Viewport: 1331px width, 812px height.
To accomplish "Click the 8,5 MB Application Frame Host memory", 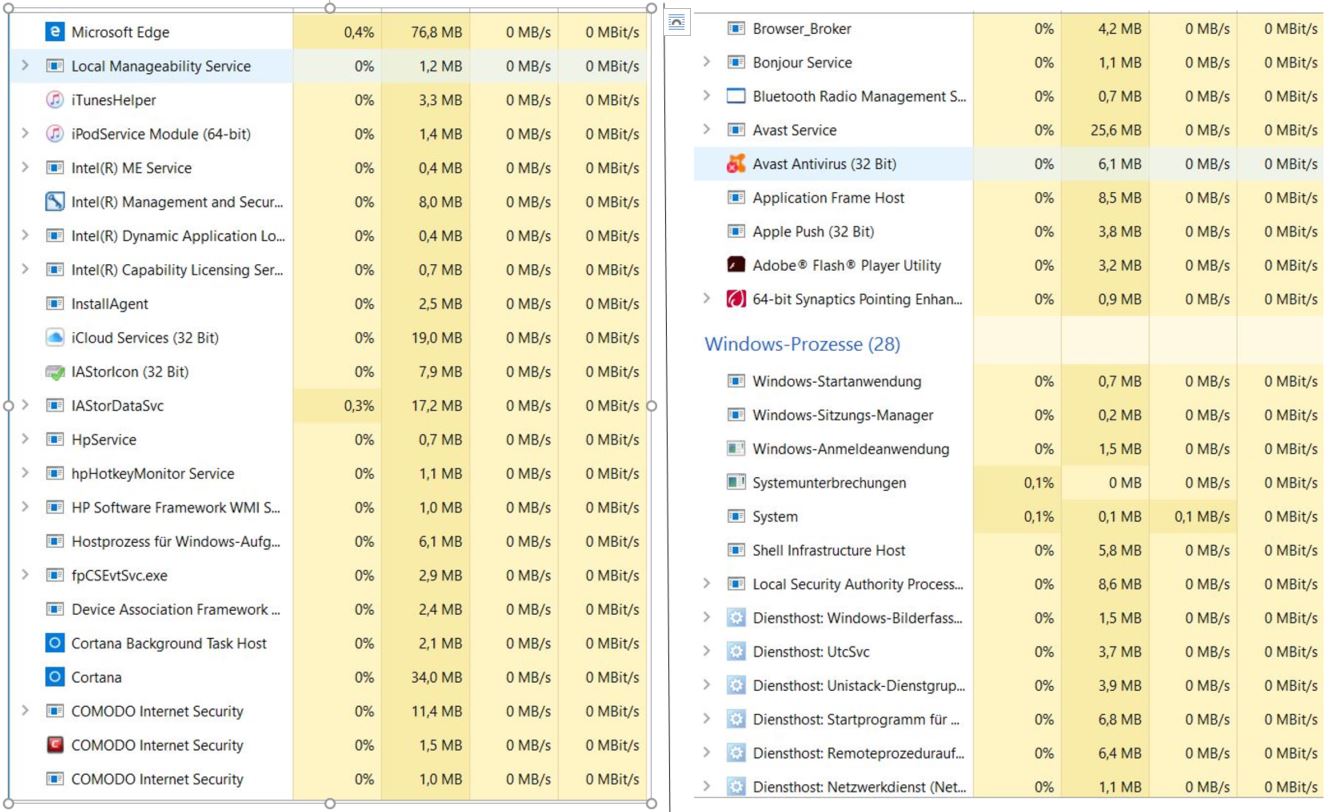I will [x=1120, y=198].
